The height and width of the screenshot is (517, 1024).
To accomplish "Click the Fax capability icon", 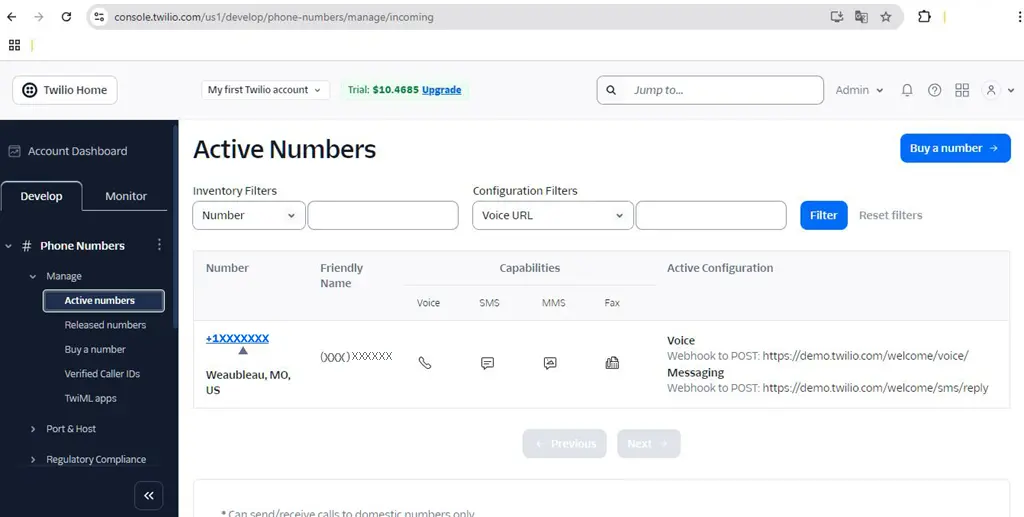I will 612,363.
